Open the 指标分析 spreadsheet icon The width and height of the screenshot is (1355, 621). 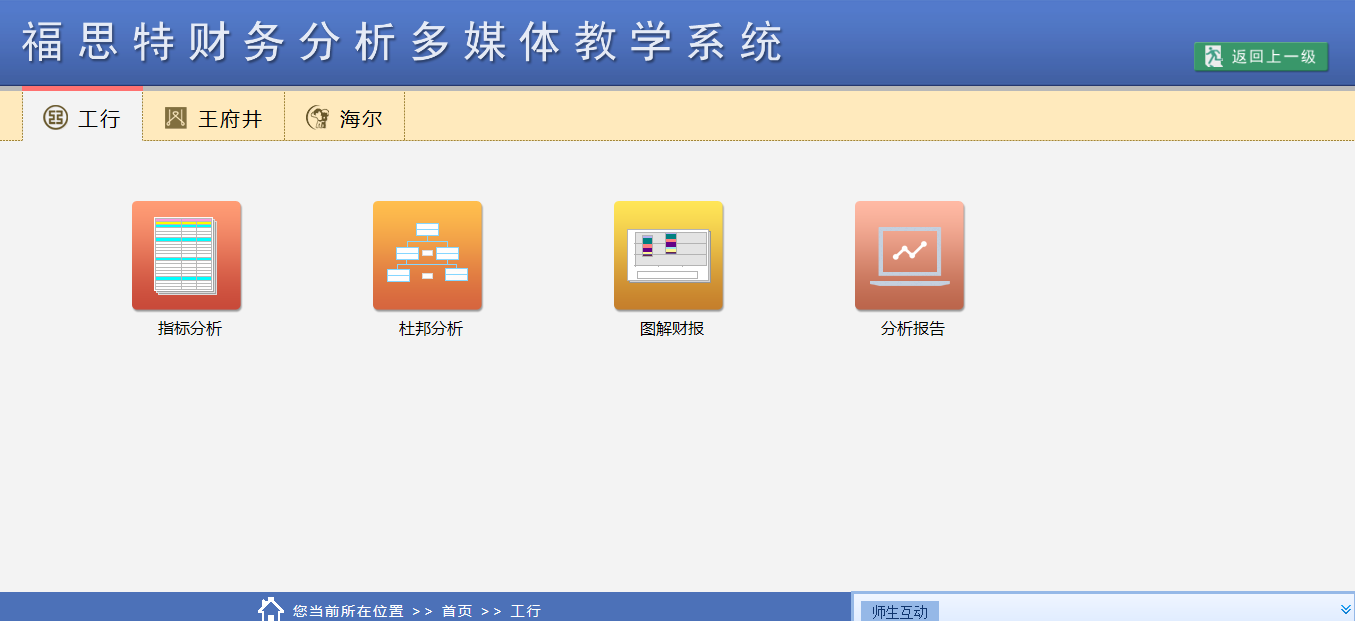pos(186,255)
